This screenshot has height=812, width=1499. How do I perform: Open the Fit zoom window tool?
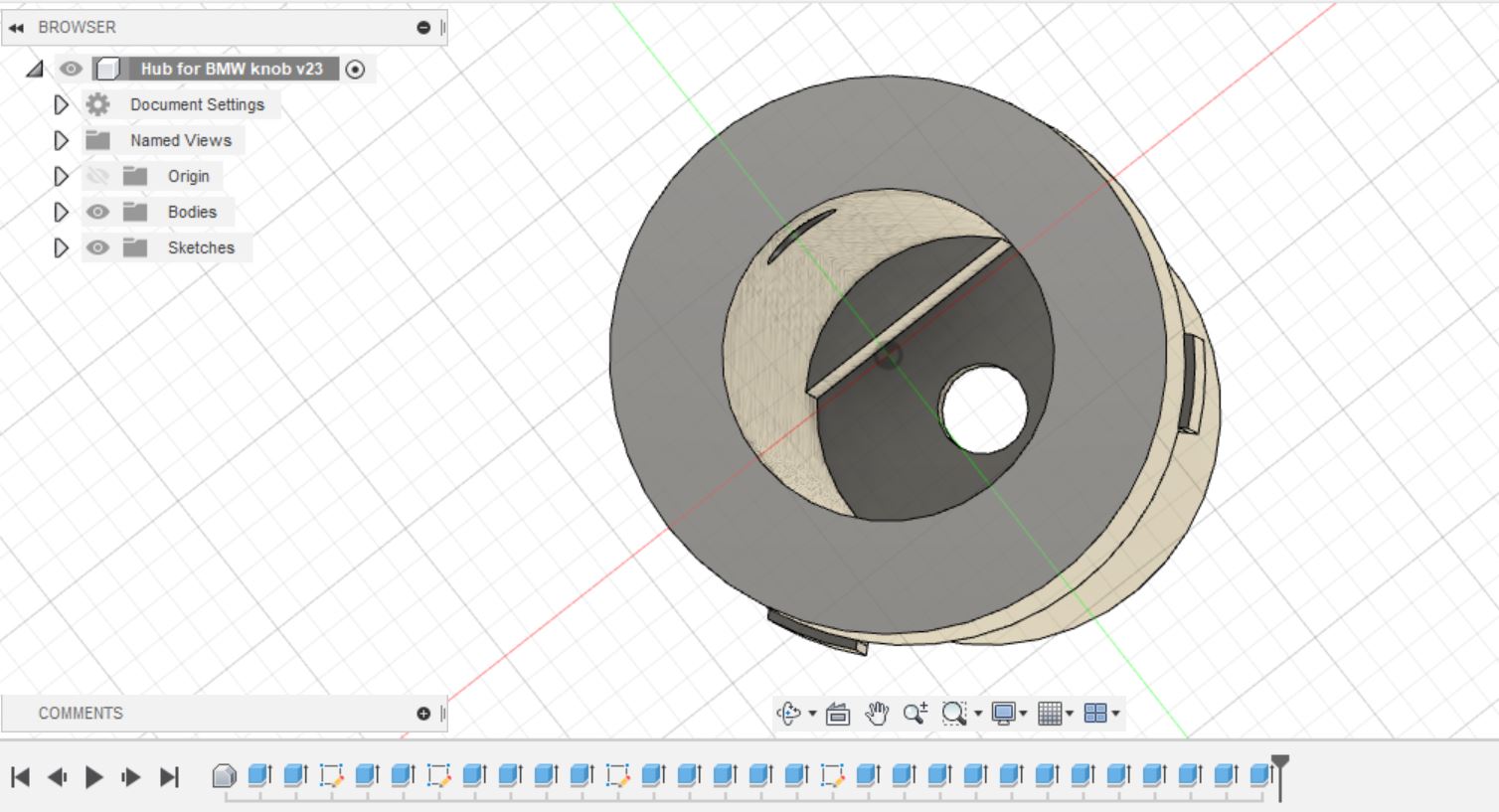[x=954, y=714]
